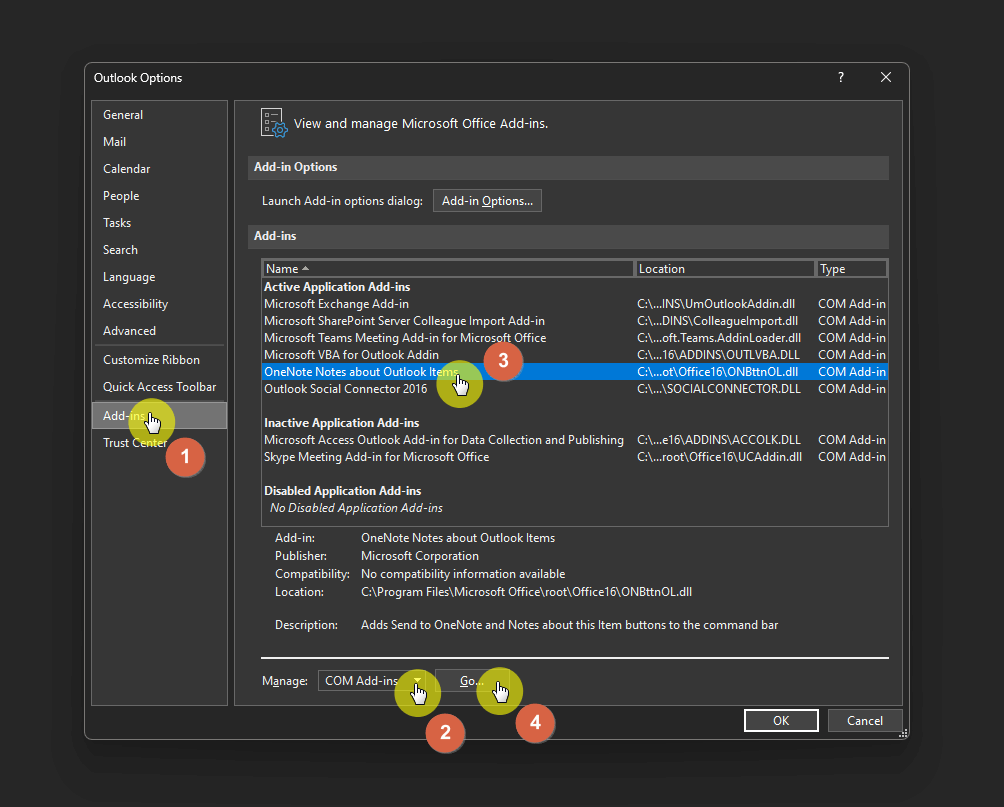Click the Inactive Application Add-ins group heading

[341, 423]
